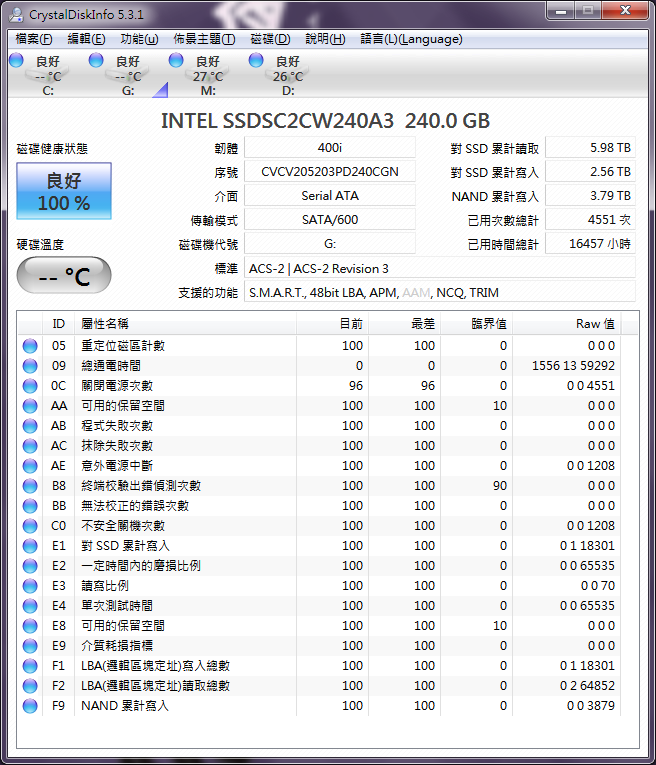Click the 良好 100 % health status button
Viewport: 656px width, 765px height.
[x=64, y=191]
